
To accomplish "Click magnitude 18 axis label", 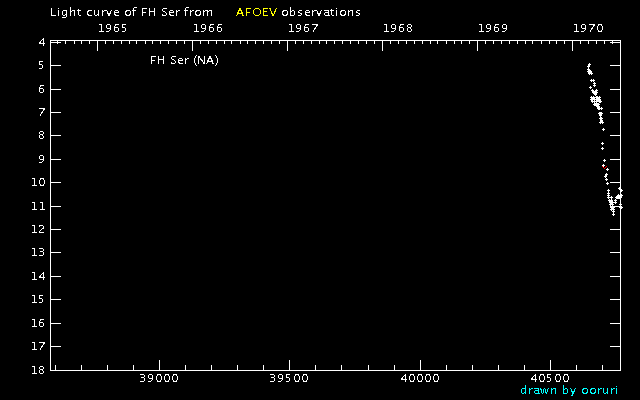I will tap(38, 370).
